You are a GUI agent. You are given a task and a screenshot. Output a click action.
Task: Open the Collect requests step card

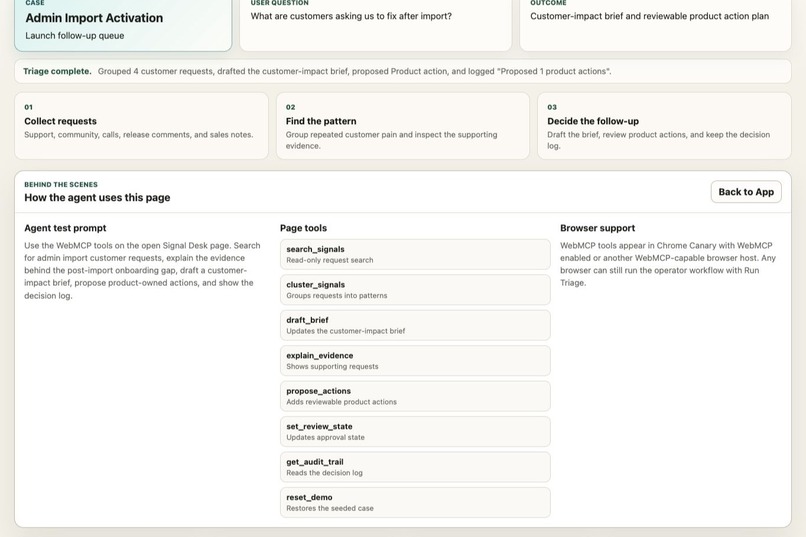pyautogui.click(x=141, y=126)
